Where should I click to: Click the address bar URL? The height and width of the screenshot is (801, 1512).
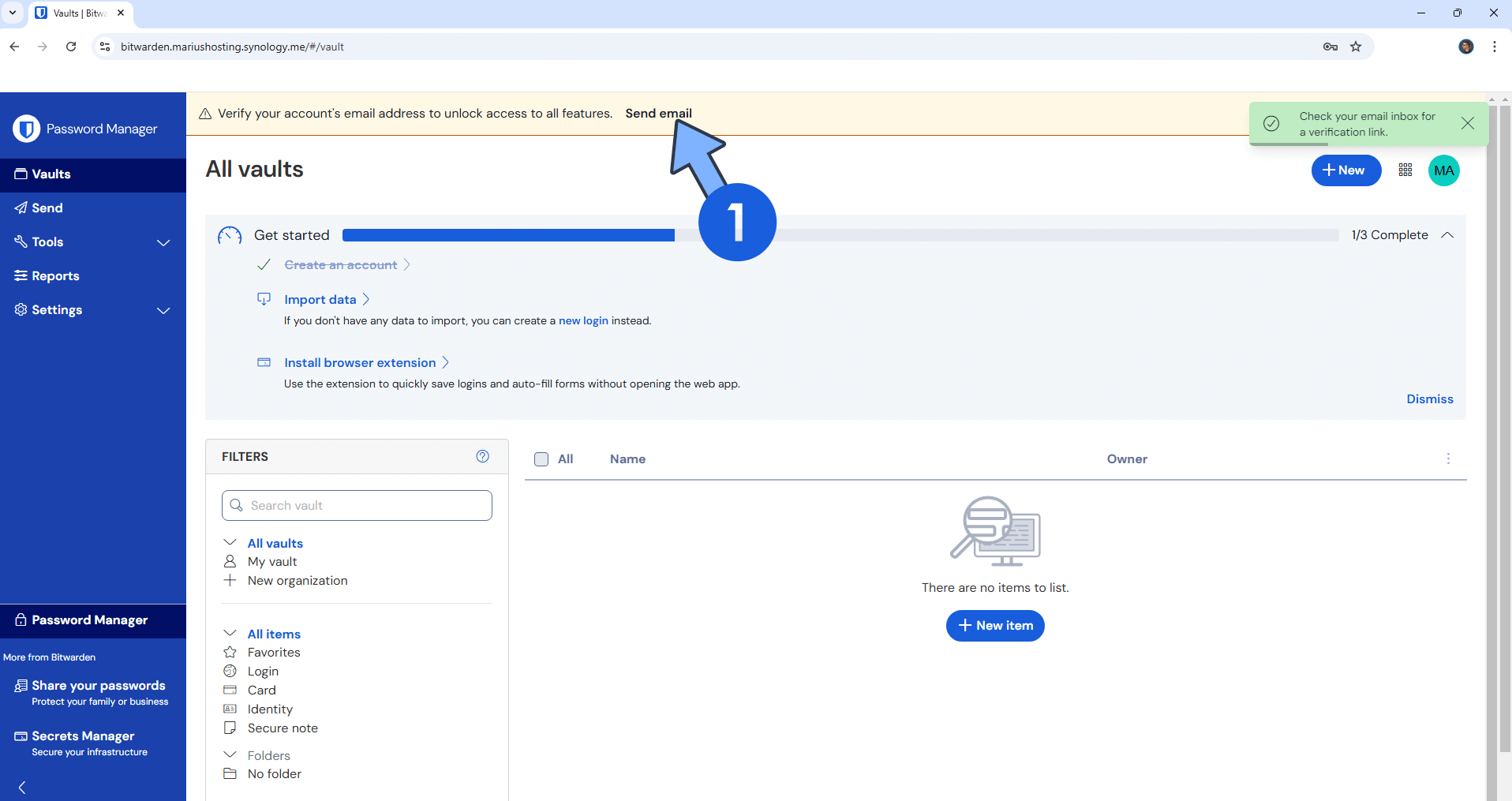232,47
